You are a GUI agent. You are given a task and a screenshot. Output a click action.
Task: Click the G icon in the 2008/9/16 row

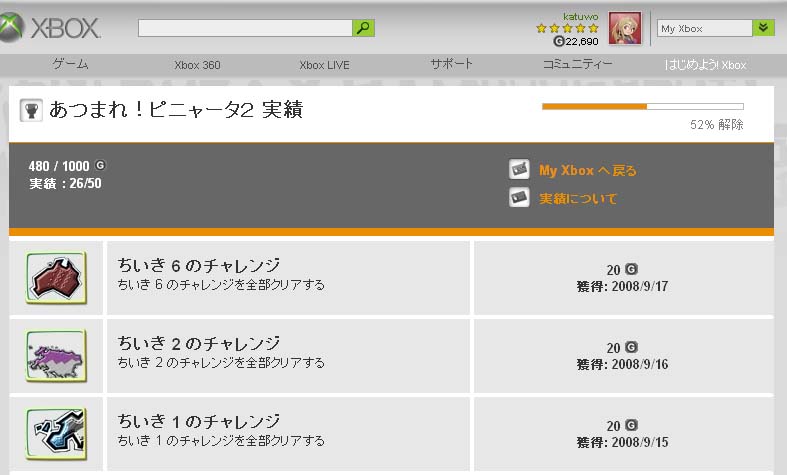tap(631, 347)
